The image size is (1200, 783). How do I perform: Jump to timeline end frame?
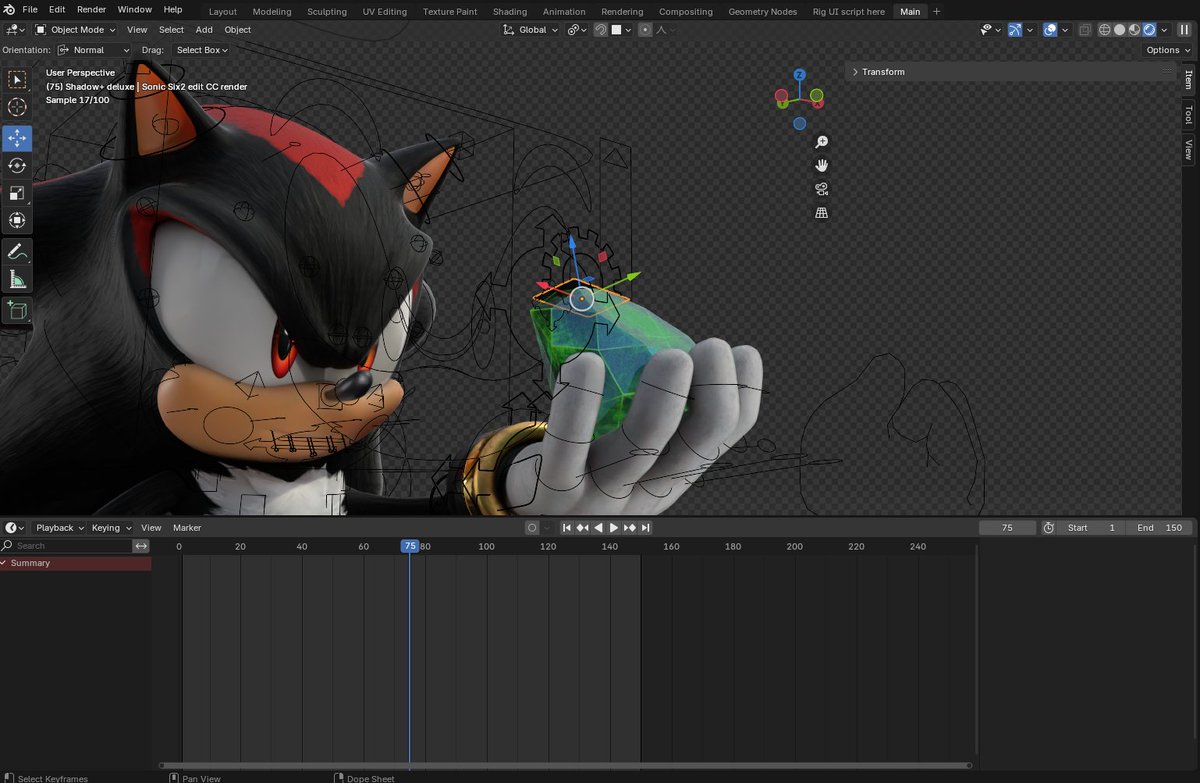click(646, 528)
